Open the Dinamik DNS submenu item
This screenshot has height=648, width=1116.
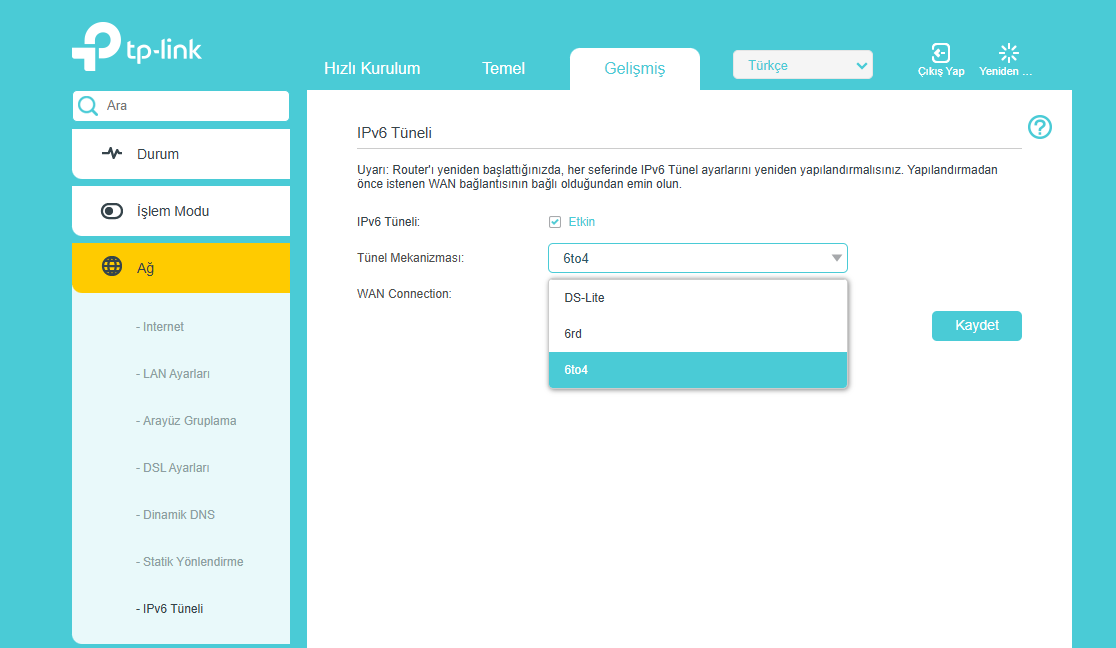tap(175, 515)
